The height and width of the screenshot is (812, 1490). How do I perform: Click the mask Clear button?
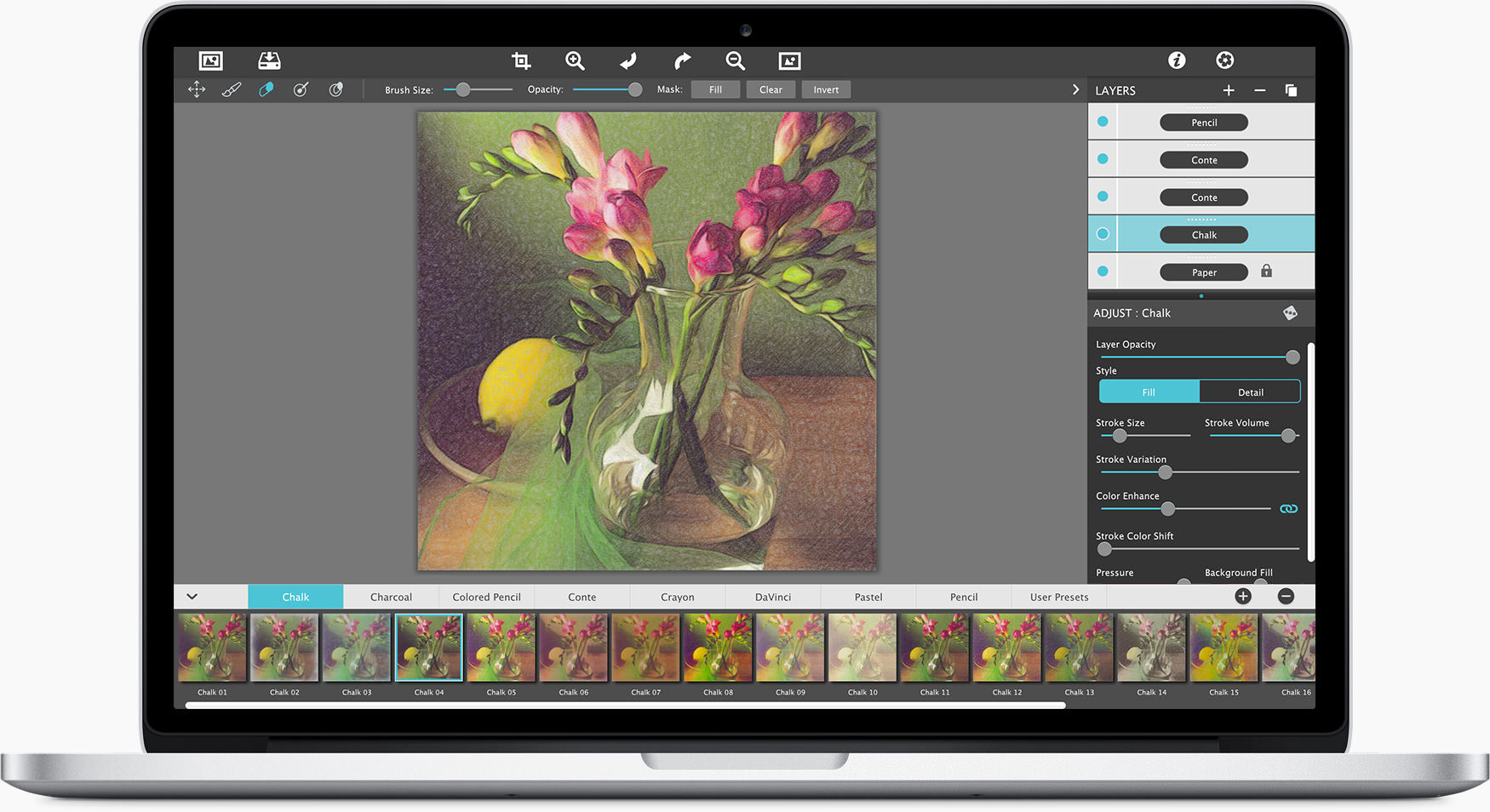point(771,89)
